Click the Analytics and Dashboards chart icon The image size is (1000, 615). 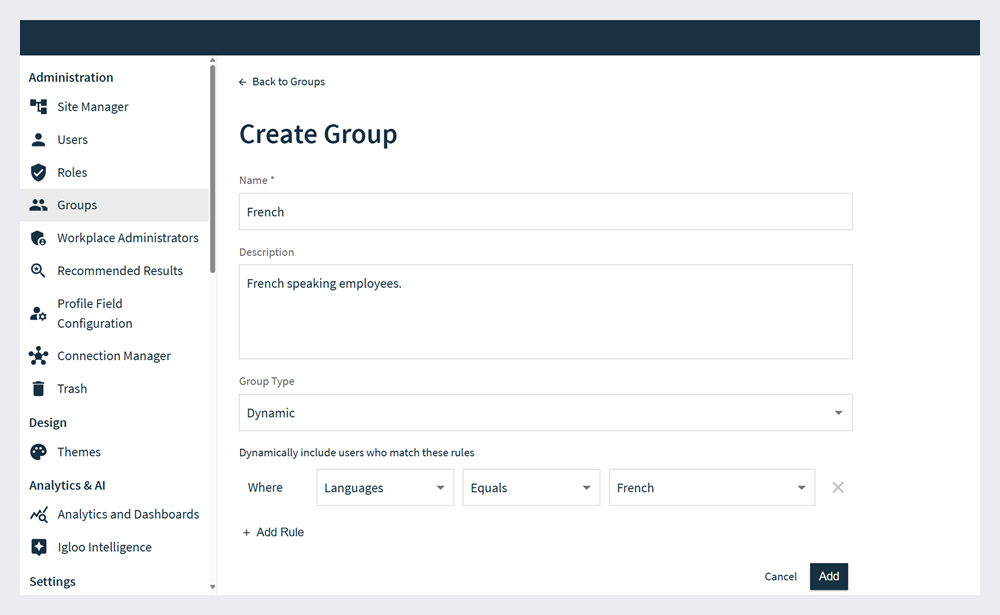(x=38, y=514)
